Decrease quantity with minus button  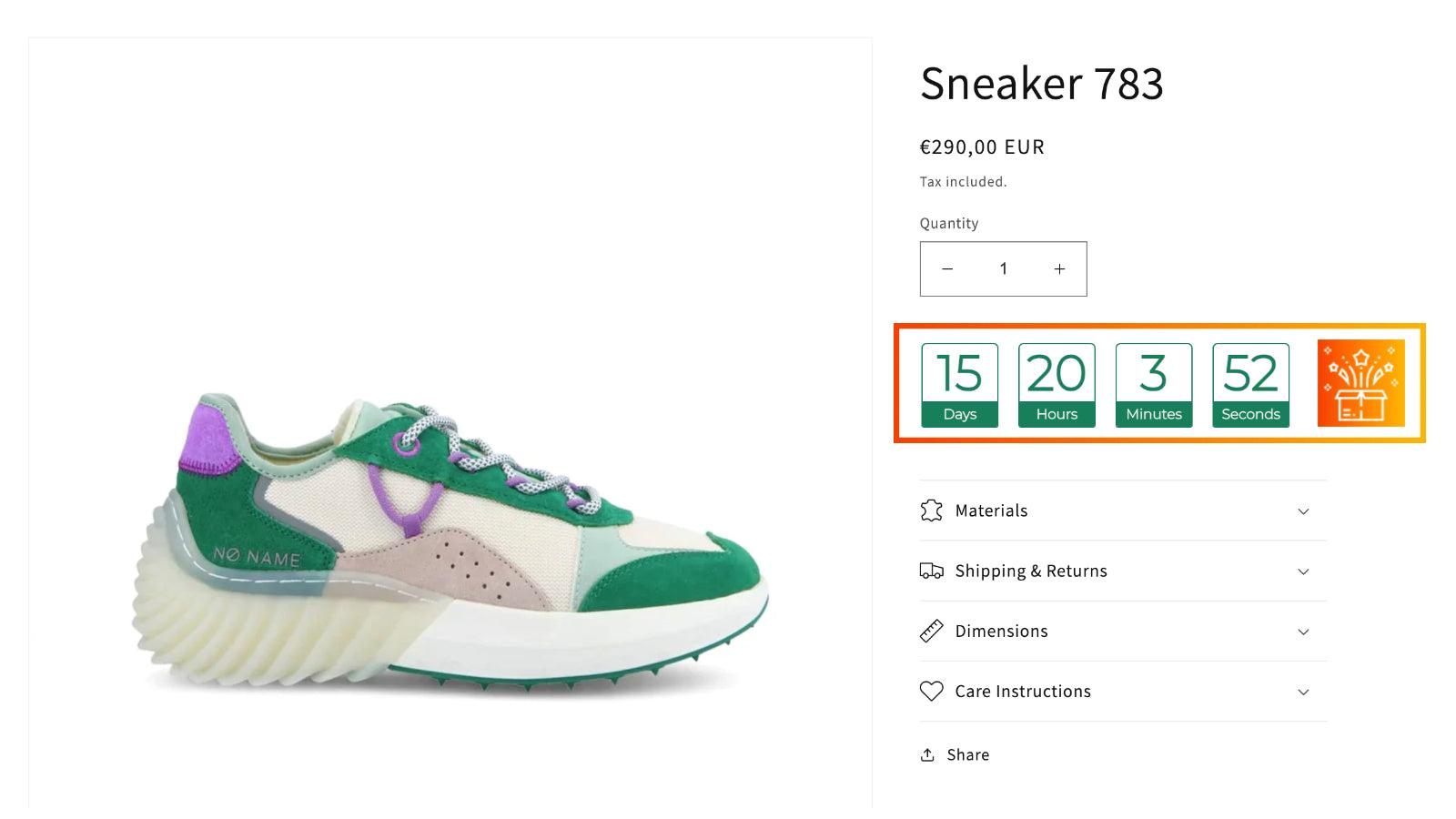pos(947,268)
